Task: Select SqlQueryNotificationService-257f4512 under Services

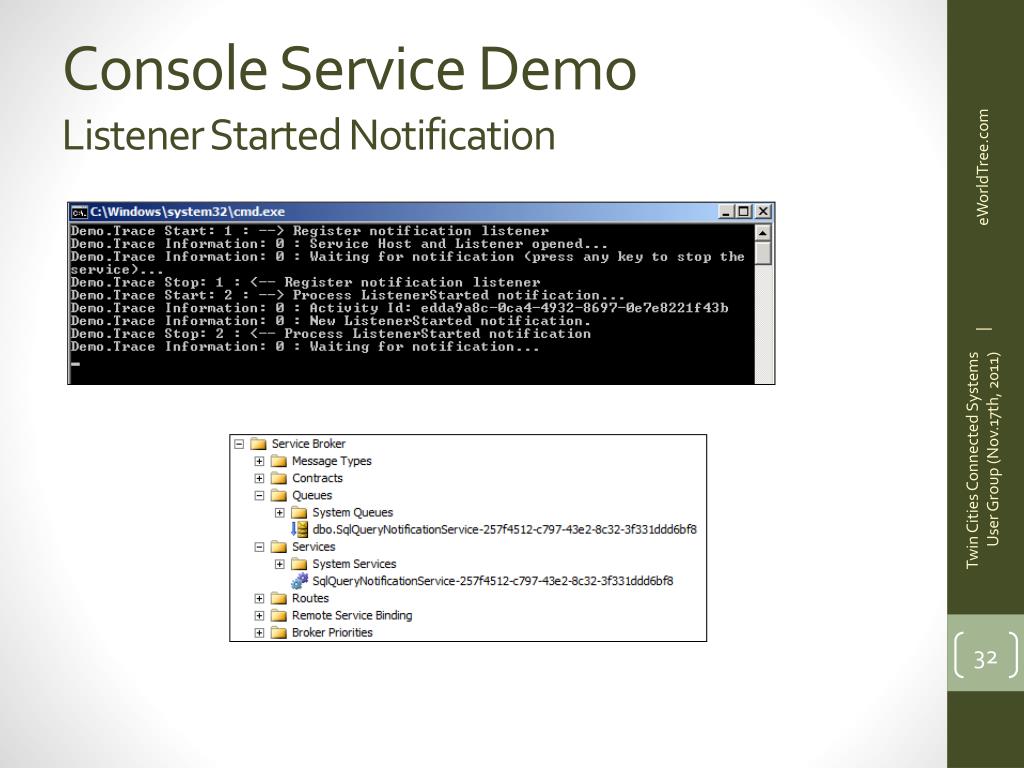Action: click(x=492, y=581)
